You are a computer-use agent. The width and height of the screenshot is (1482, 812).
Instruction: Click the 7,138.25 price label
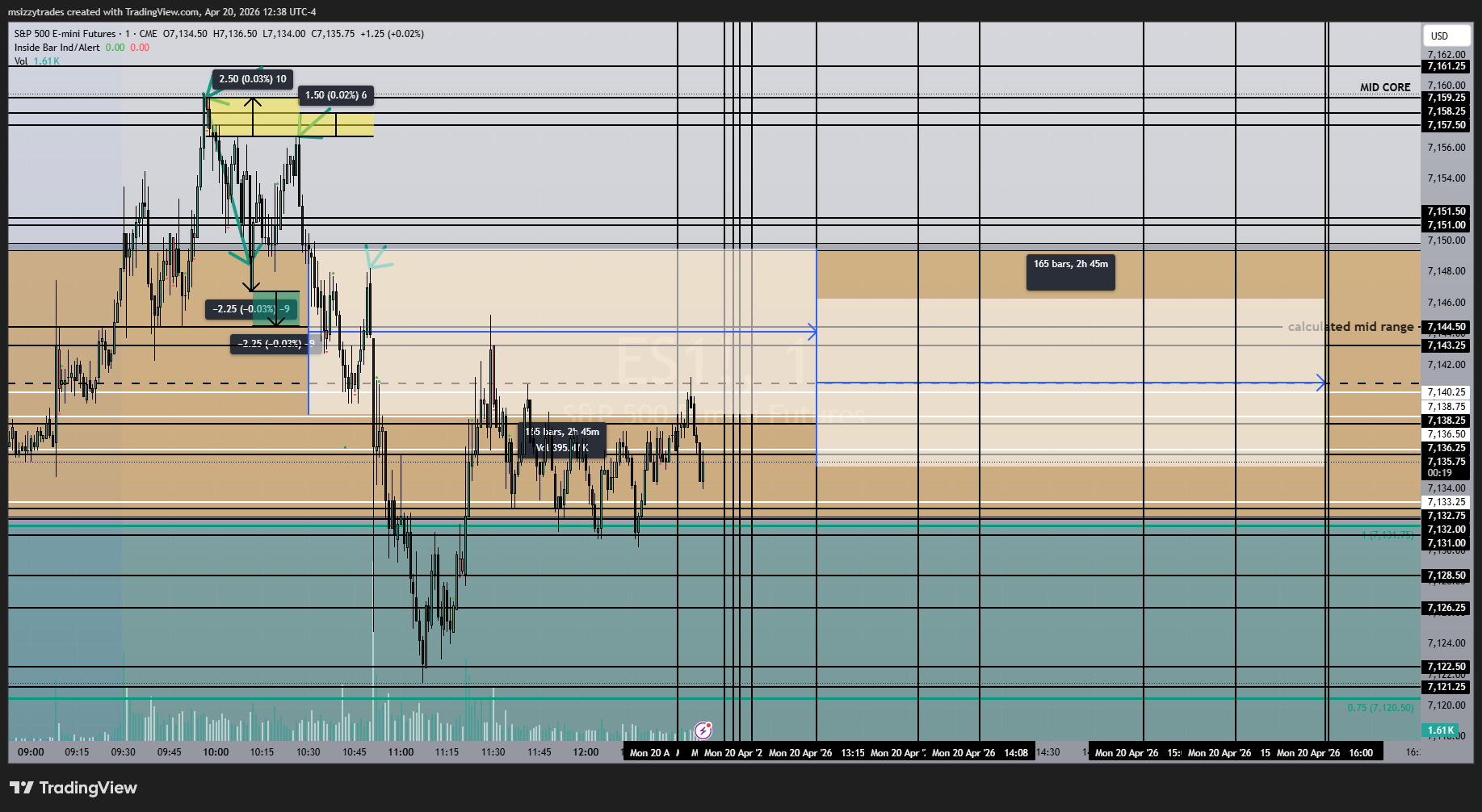(x=1446, y=421)
